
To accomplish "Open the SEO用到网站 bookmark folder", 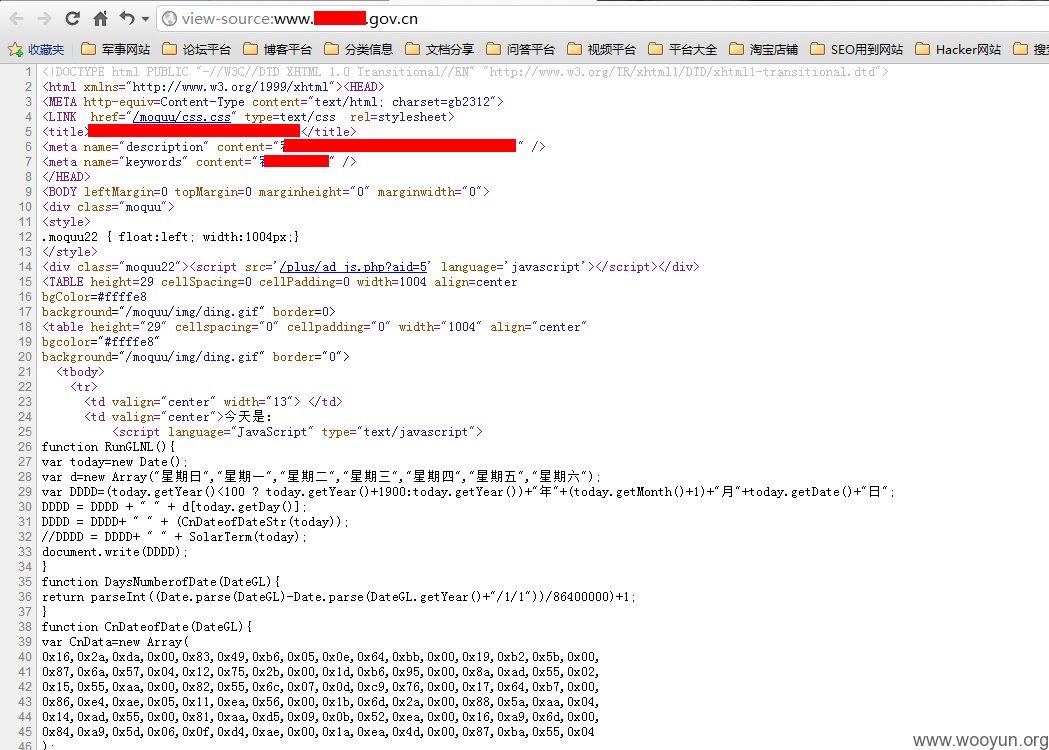I will click(856, 50).
